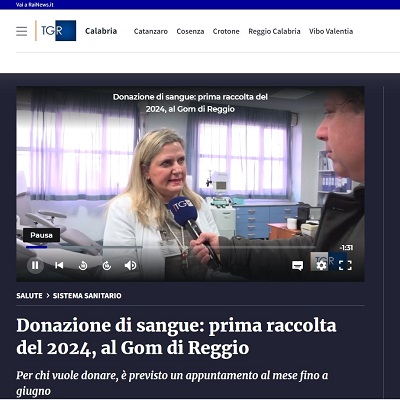
Task: Enter fullscreen video mode
Action: tap(345, 266)
